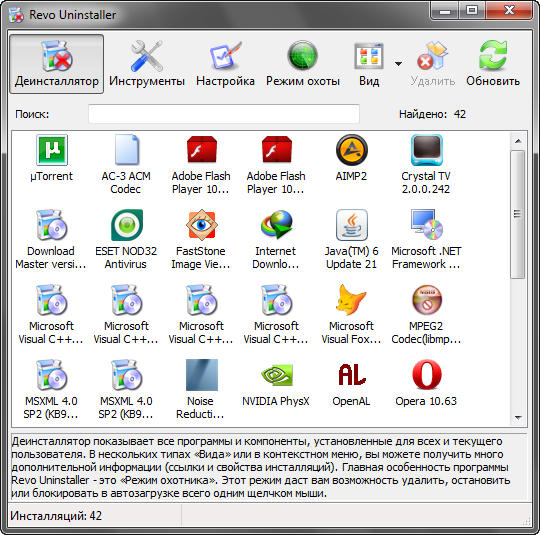Expand the Вид view dropdown arrow
This screenshot has width=540, height=535.
[x=398, y=64]
